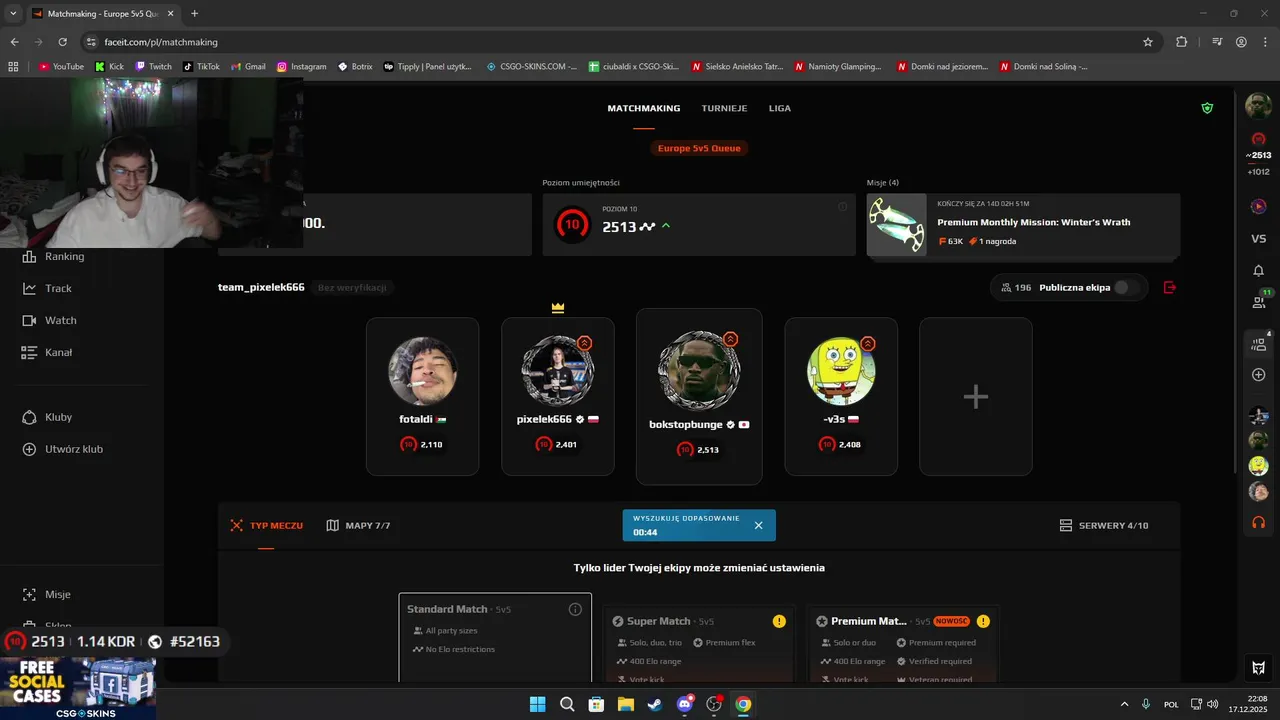Open the Chrome extensions puzzle icon
This screenshot has width=1280, height=720.
[1181, 42]
